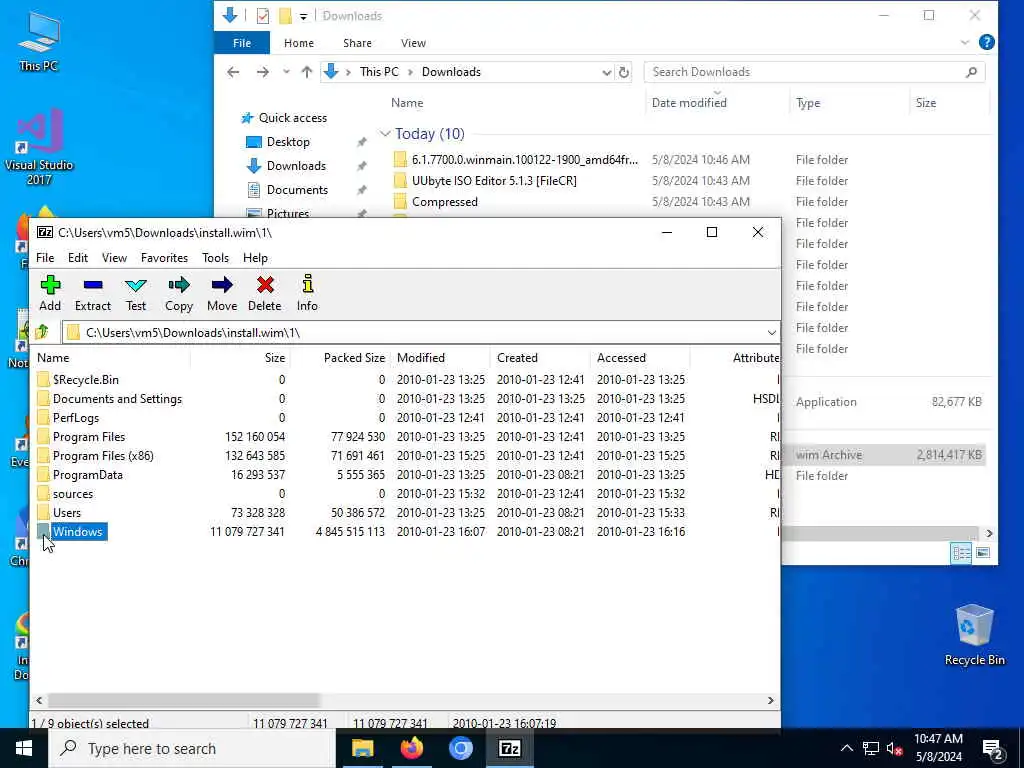Screen dimensions: 1024x768
Task: Click Visual Studio 2017 desktop shortcut
Action: coord(39,148)
